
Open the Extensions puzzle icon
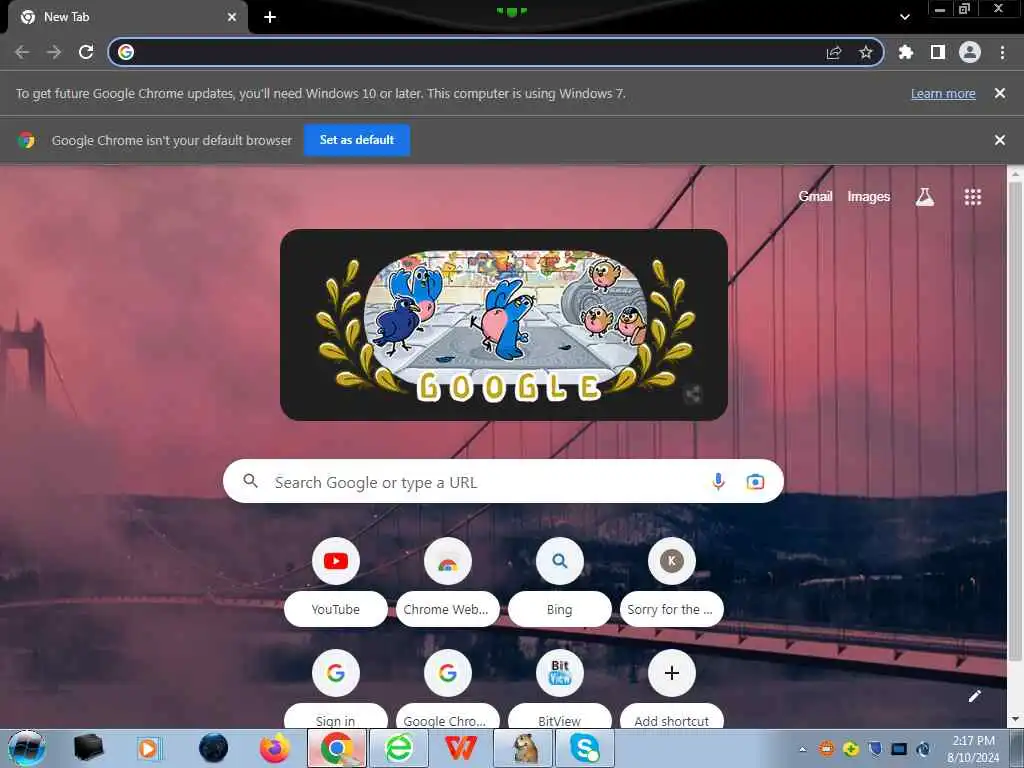(906, 52)
